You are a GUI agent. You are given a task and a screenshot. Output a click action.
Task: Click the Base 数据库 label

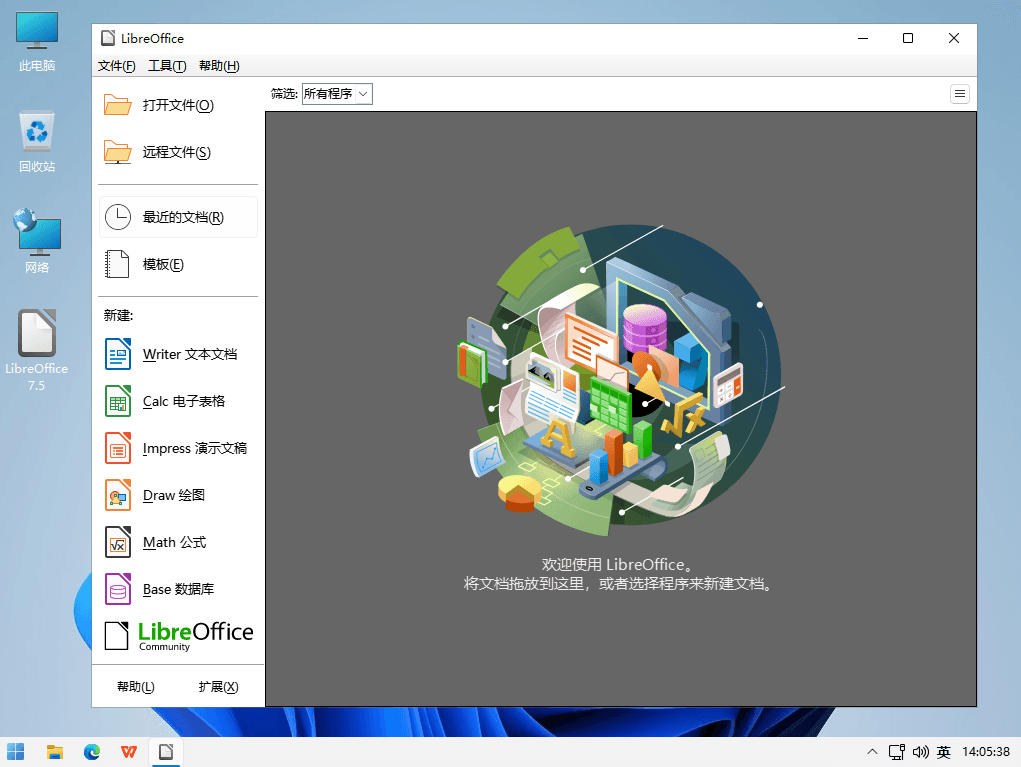point(178,589)
